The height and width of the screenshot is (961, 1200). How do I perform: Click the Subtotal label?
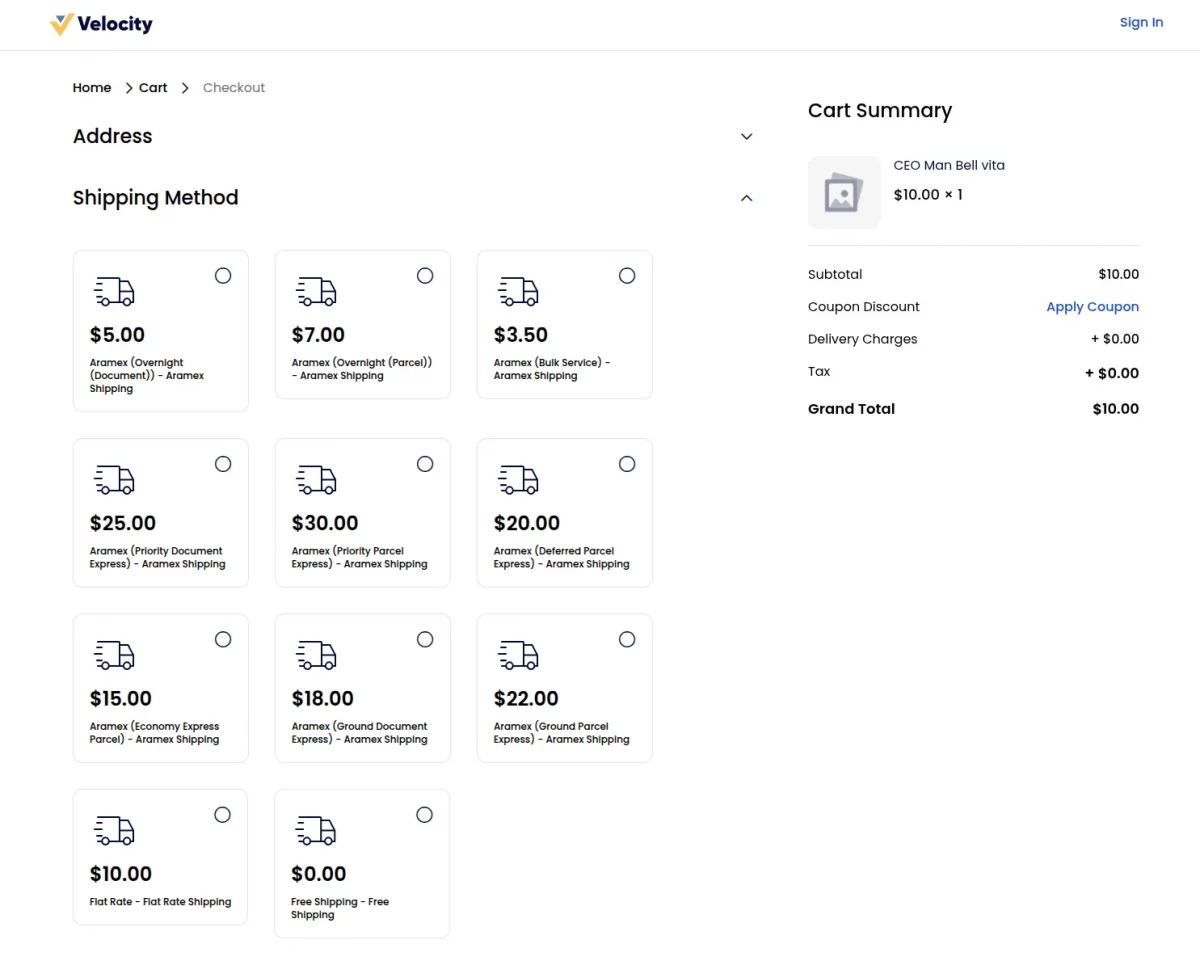pyautogui.click(x=835, y=274)
